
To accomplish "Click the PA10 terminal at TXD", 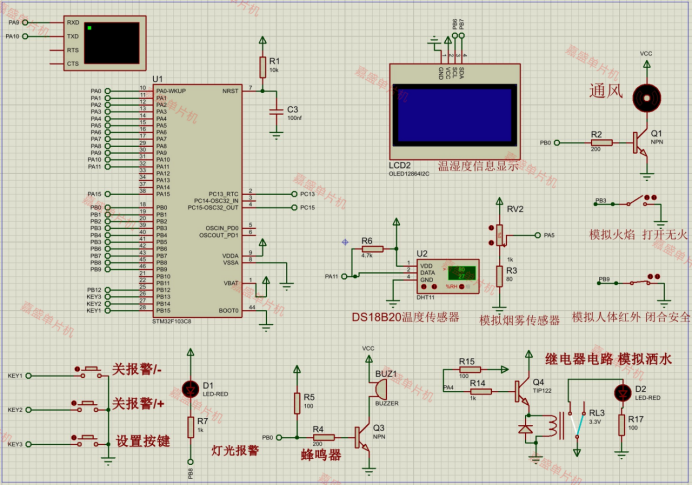I will [x=25, y=36].
